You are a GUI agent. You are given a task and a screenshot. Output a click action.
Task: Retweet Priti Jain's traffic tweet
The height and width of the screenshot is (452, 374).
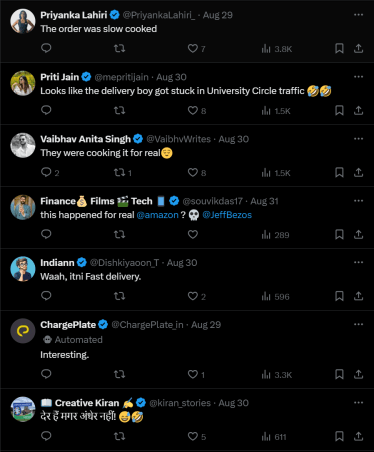(119, 110)
